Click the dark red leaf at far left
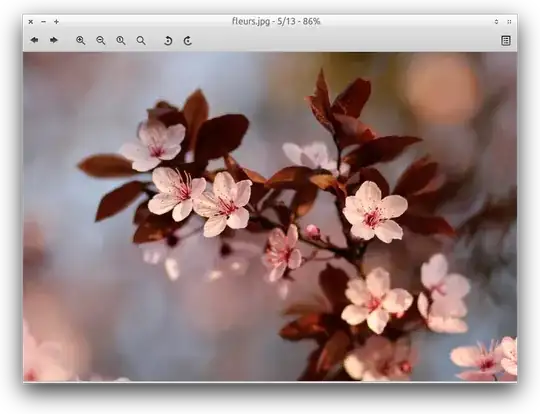The height and width of the screenshot is (414, 540). [107, 166]
